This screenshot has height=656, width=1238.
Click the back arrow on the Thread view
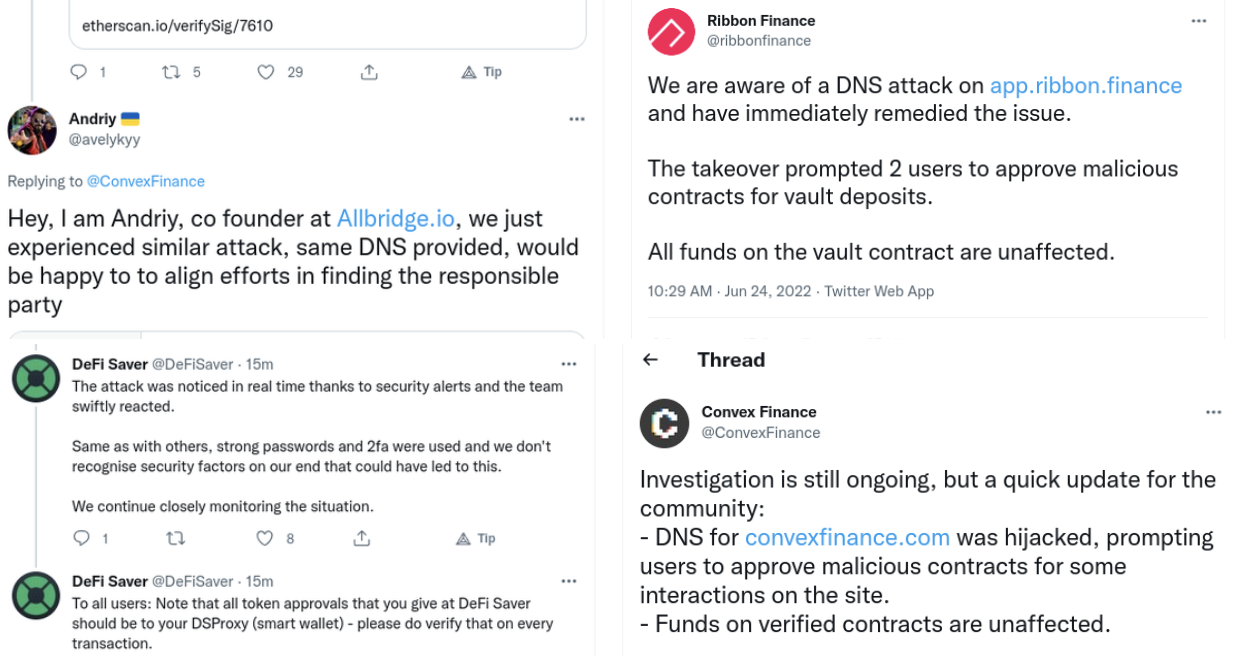pos(652,359)
